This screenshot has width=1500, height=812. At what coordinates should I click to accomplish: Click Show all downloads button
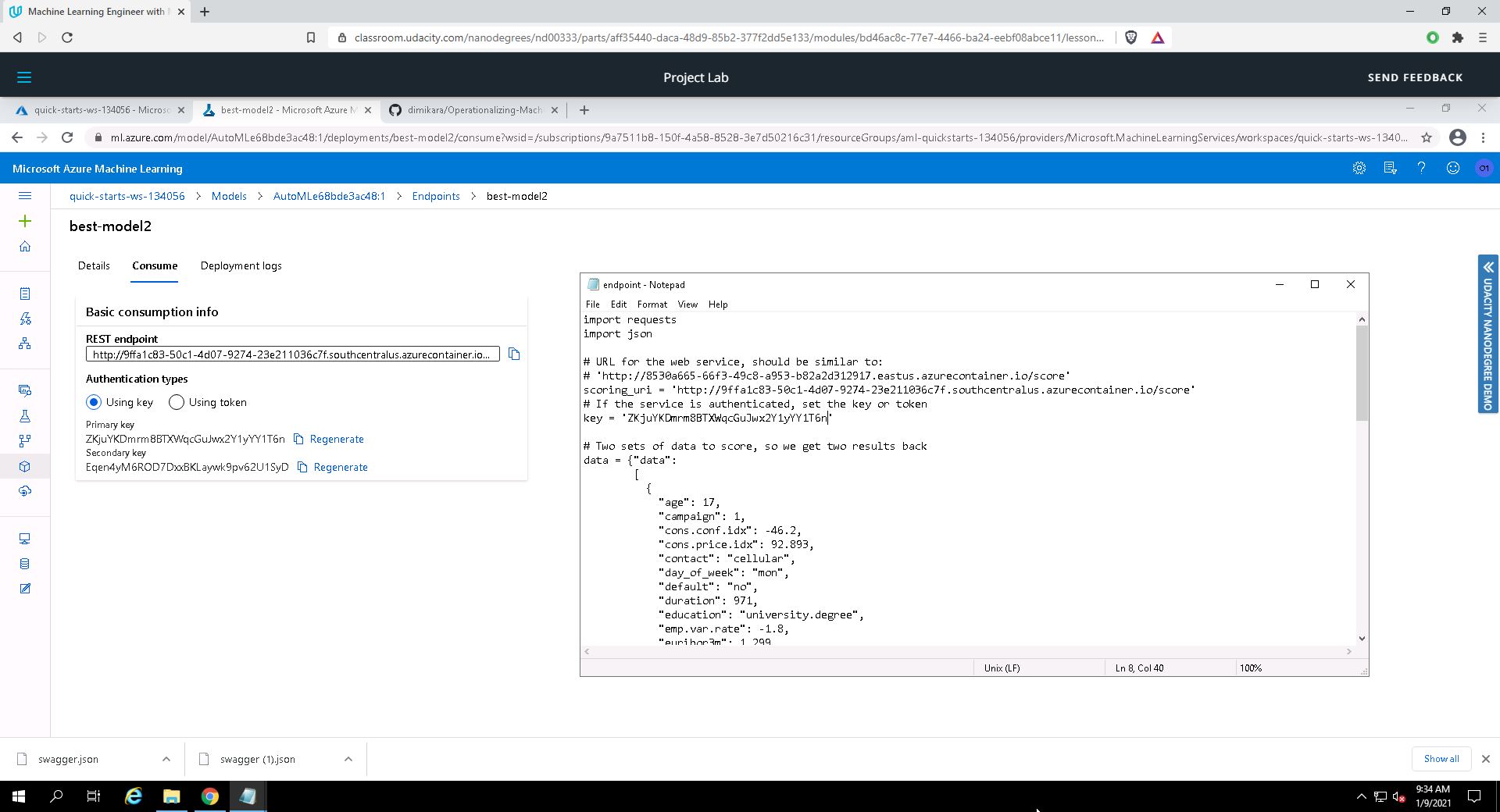point(1441,759)
